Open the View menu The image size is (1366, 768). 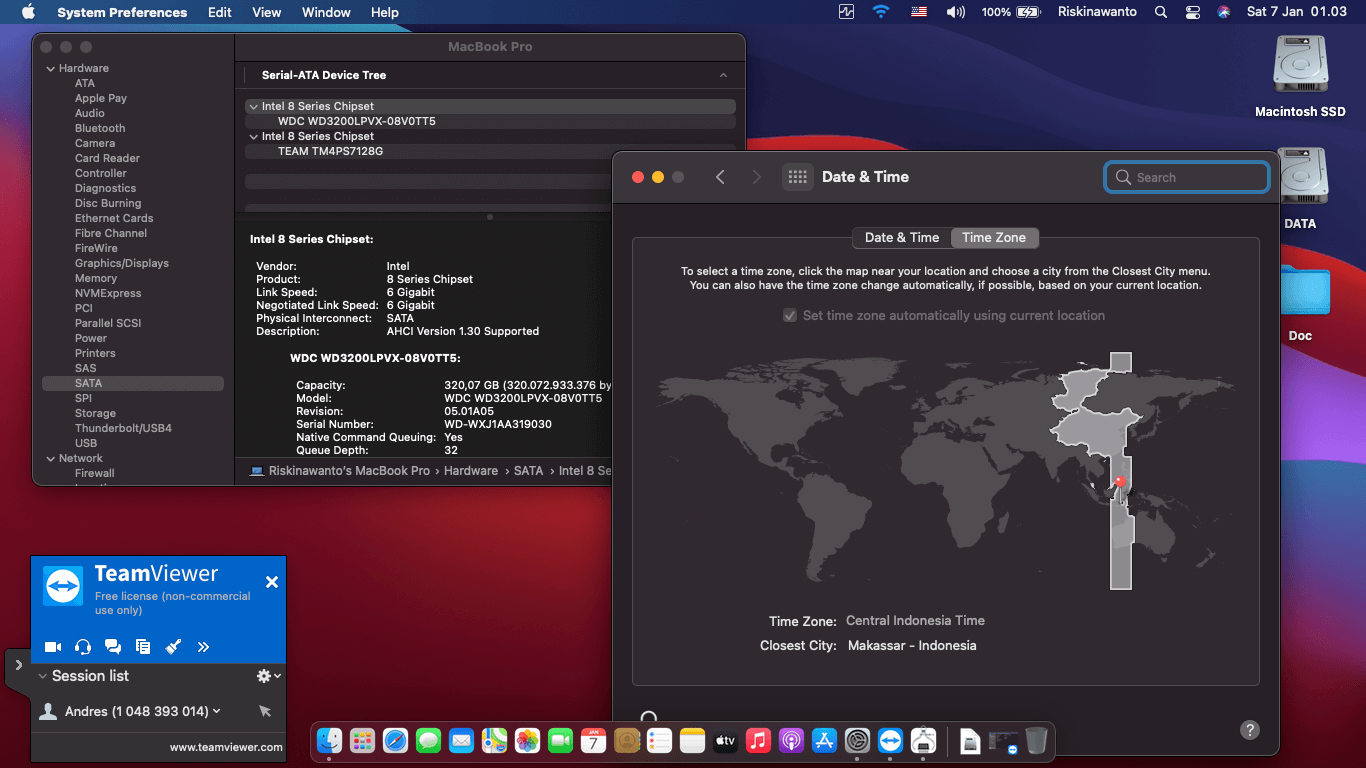[x=267, y=12]
